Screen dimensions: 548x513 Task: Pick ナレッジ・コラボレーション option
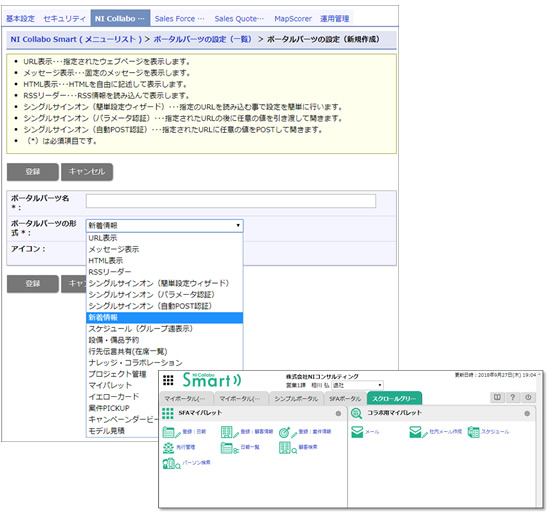[164, 363]
